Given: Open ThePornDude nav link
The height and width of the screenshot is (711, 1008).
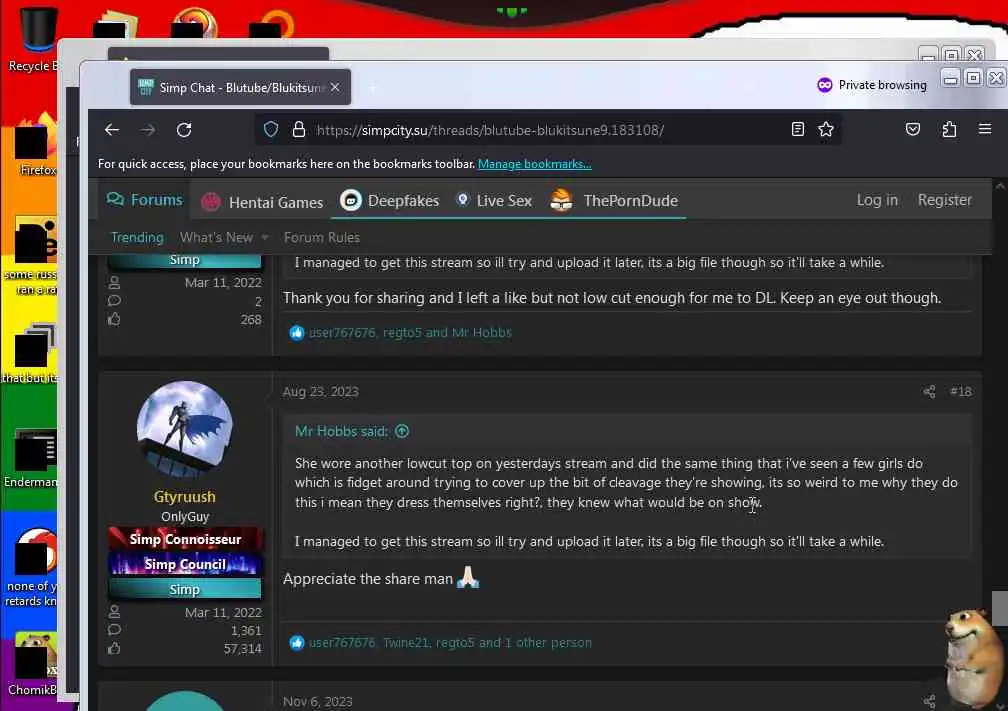Looking at the screenshot, I should click(614, 201).
